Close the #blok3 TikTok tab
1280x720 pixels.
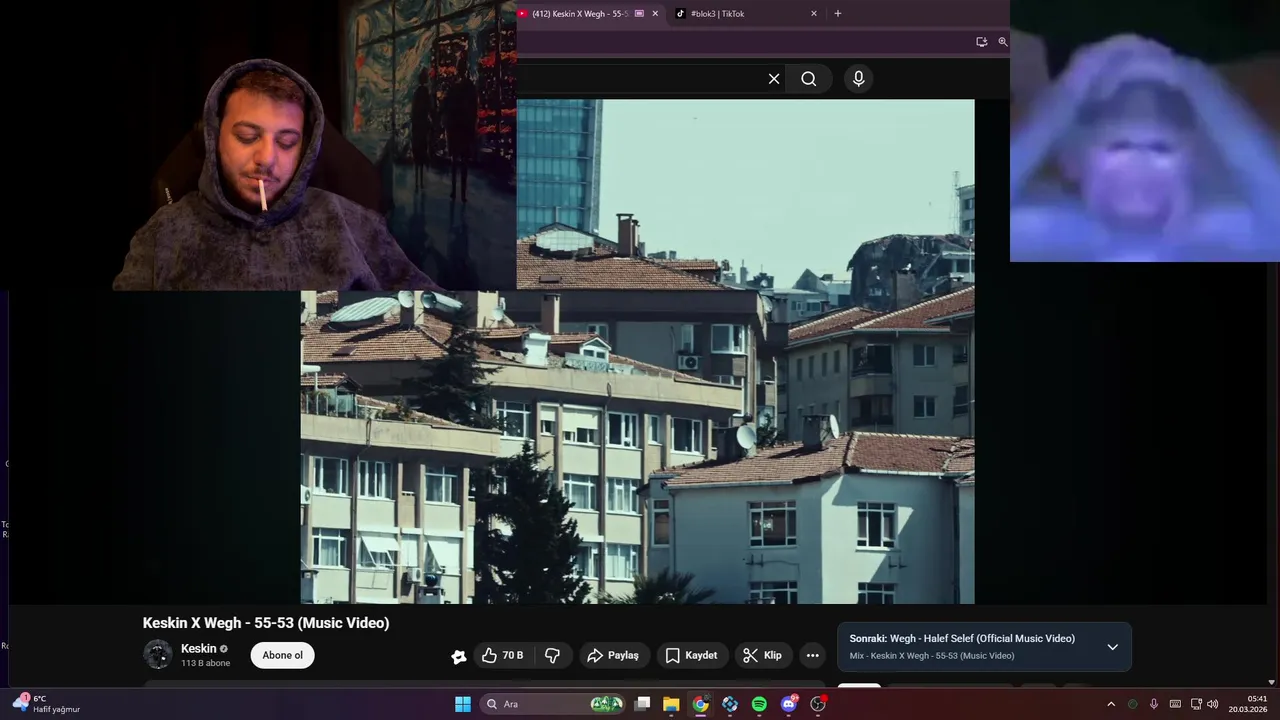tap(814, 14)
